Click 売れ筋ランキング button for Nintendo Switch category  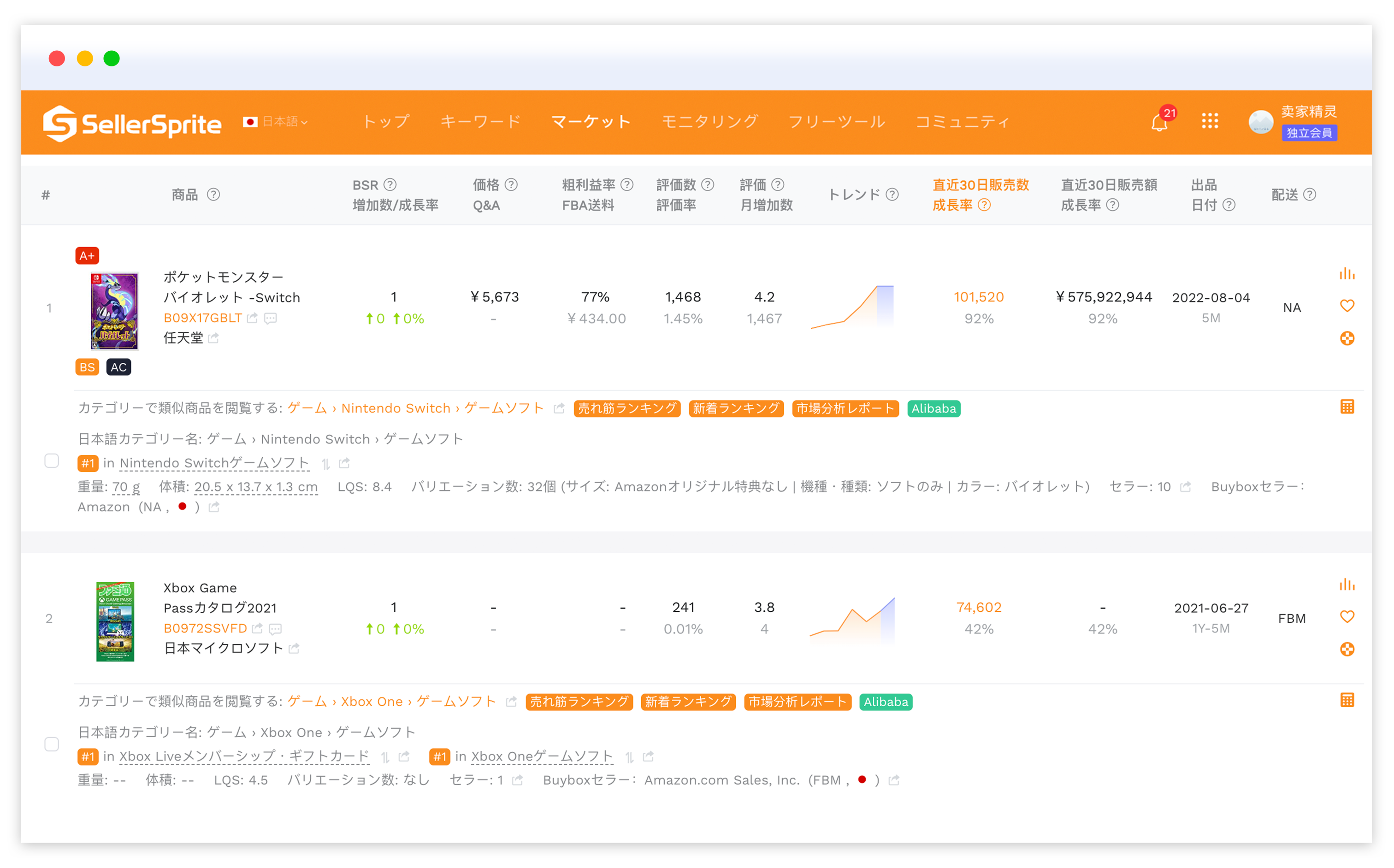click(x=627, y=409)
